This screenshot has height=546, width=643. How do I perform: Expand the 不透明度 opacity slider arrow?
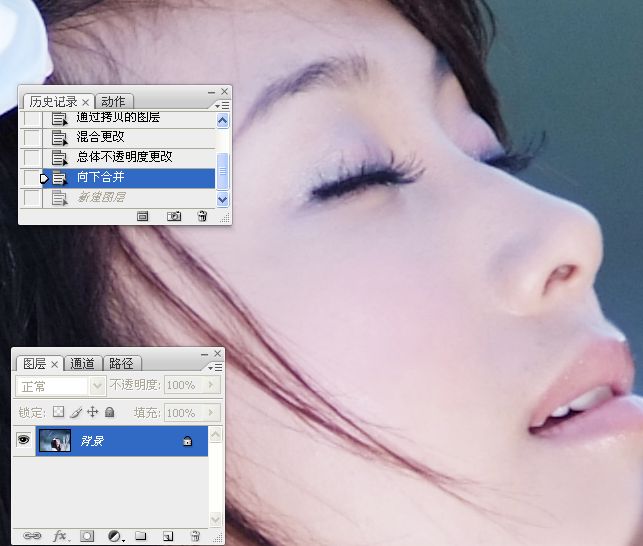point(210,385)
